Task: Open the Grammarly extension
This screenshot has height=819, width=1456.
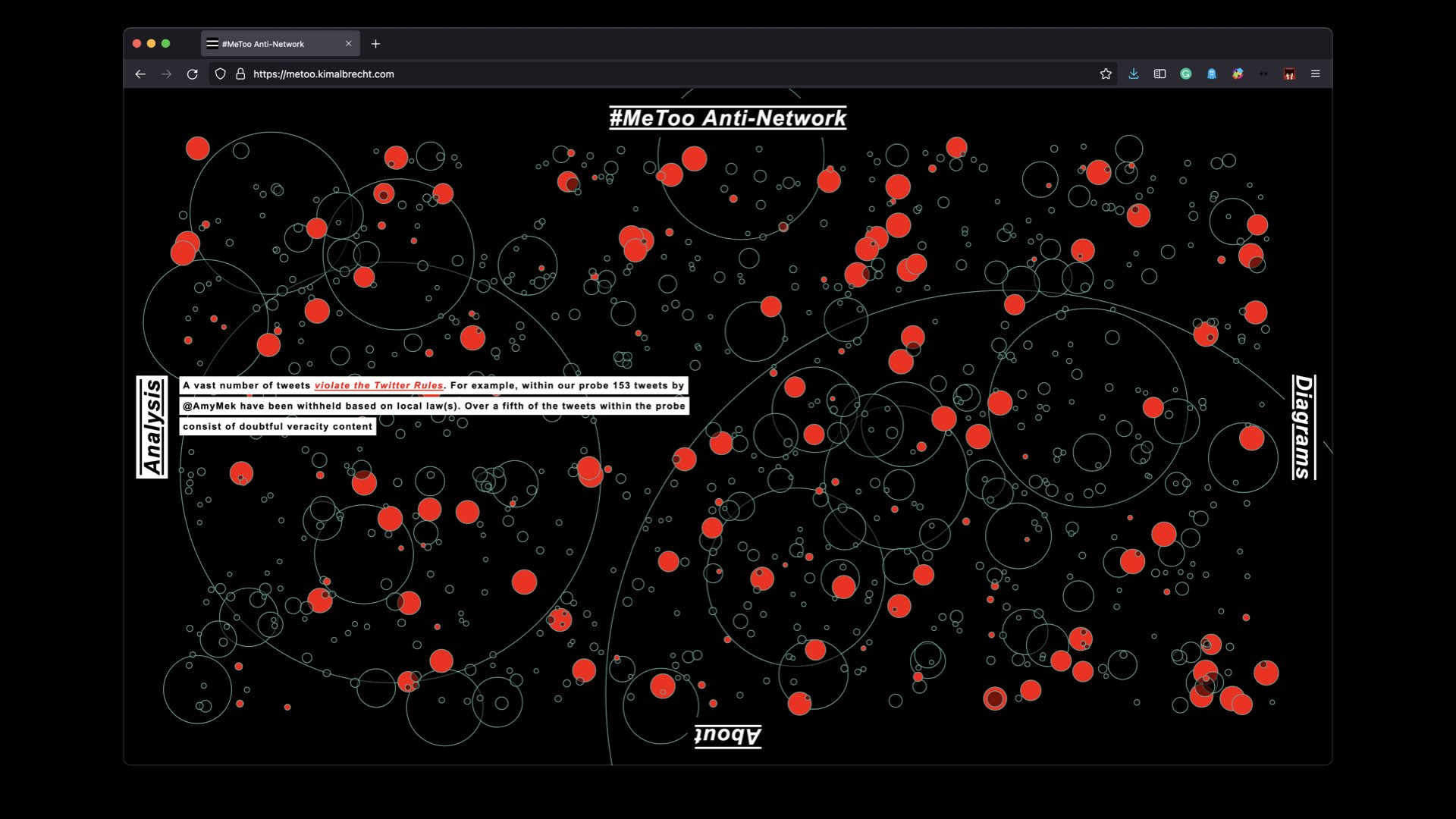Action: coord(1186,74)
